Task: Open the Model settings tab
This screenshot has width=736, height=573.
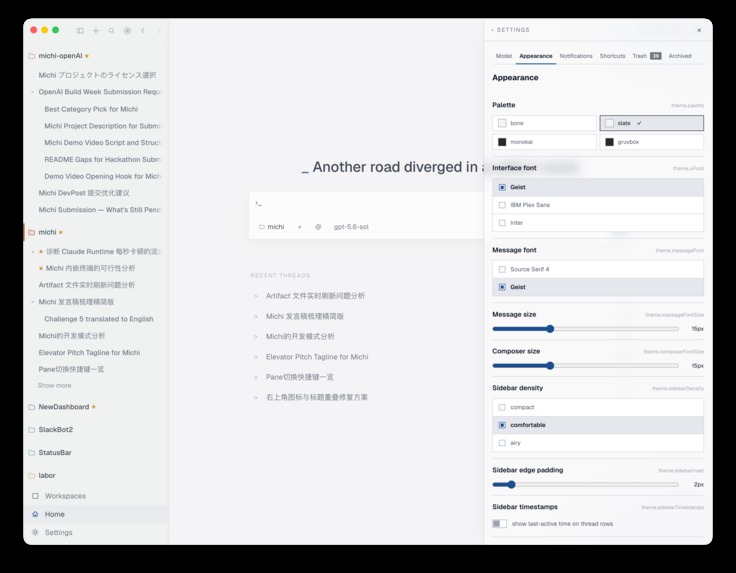Action: (x=504, y=56)
